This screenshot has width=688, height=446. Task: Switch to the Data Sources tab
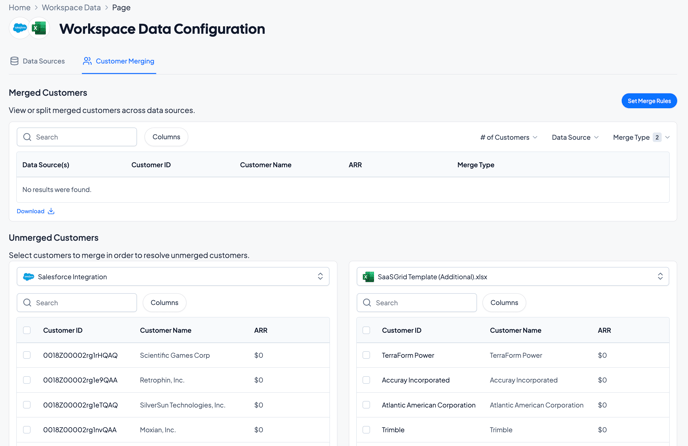pos(37,61)
